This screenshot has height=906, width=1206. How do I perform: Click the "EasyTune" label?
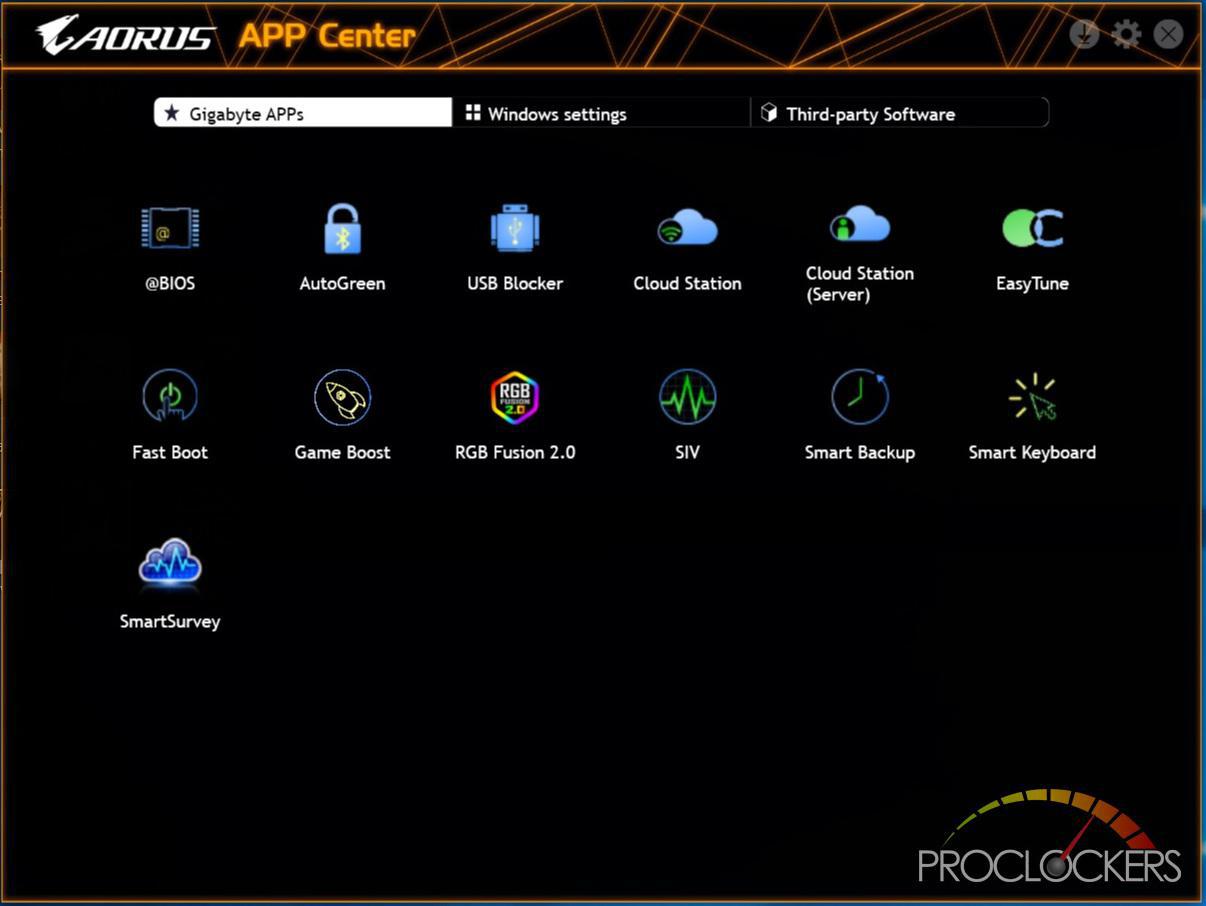[1033, 284]
